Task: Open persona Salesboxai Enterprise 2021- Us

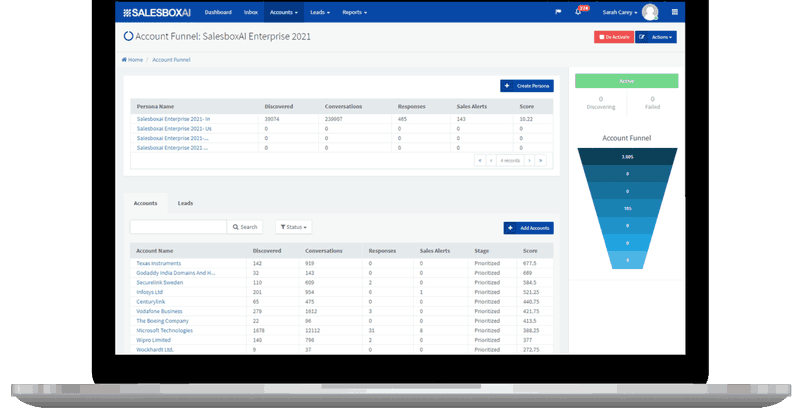Action: coord(174,129)
